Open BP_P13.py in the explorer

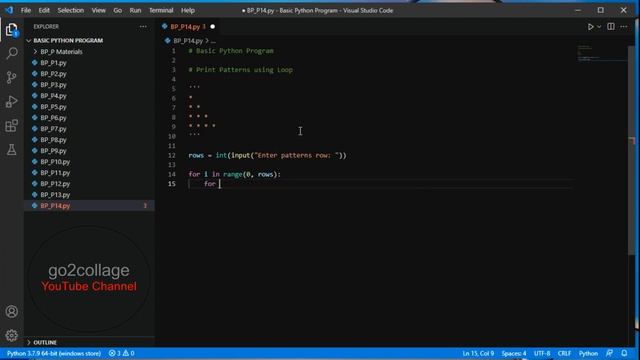(x=55, y=195)
